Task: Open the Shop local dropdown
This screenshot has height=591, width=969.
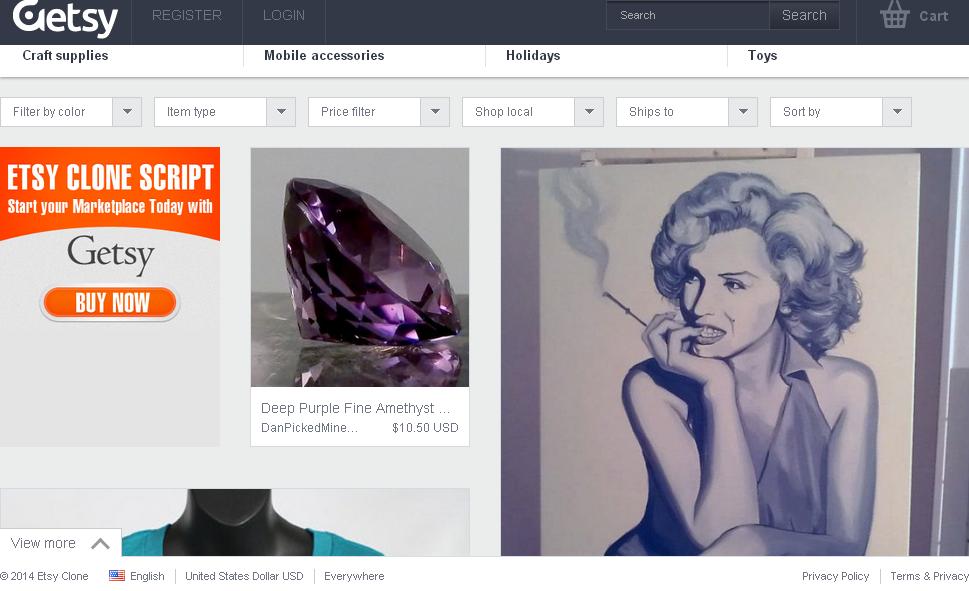Action: (589, 112)
